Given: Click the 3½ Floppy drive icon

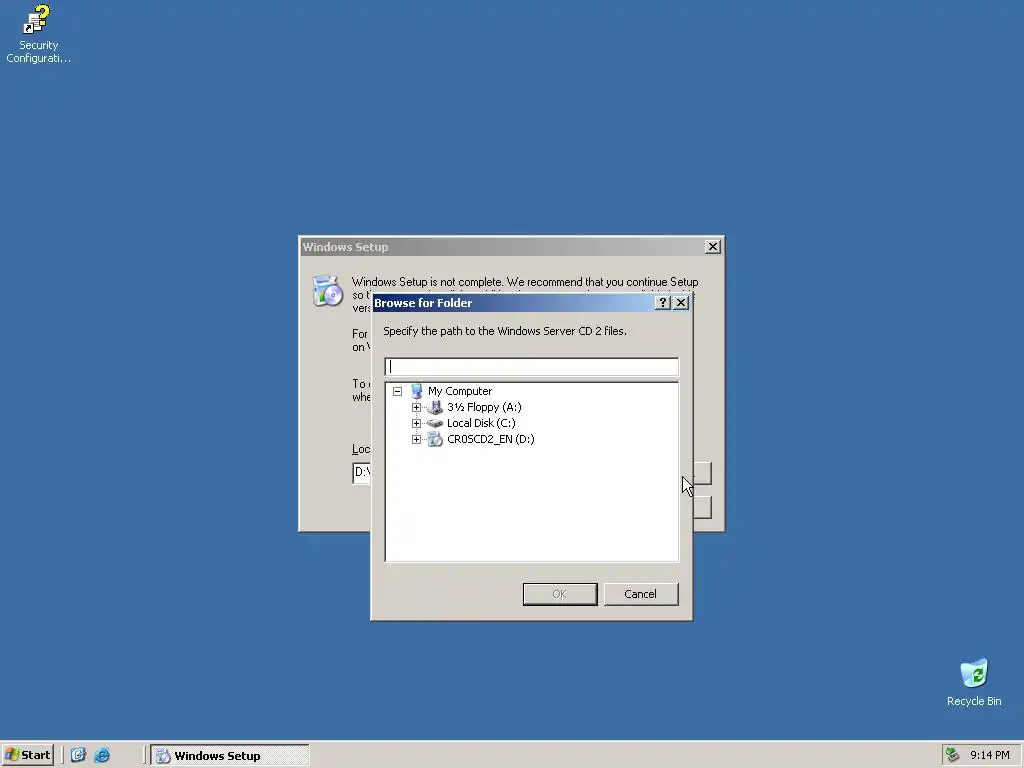Looking at the screenshot, I should pyautogui.click(x=435, y=408).
